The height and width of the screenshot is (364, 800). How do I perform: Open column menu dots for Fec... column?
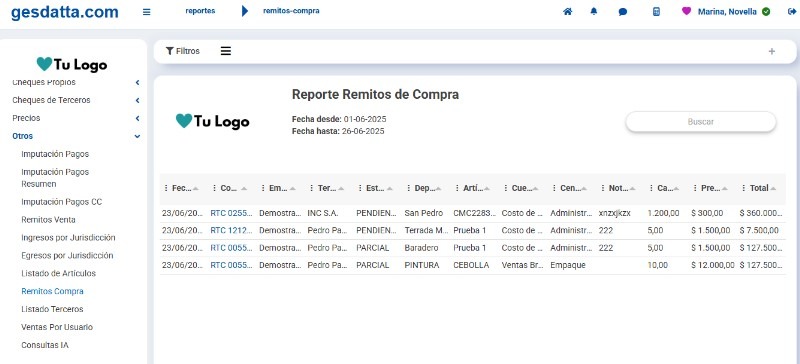click(166, 188)
